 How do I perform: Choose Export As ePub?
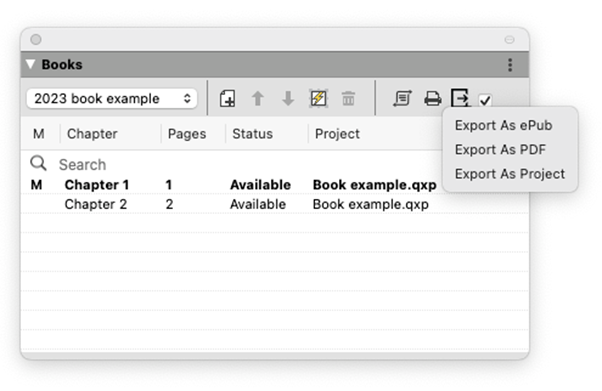click(503, 125)
